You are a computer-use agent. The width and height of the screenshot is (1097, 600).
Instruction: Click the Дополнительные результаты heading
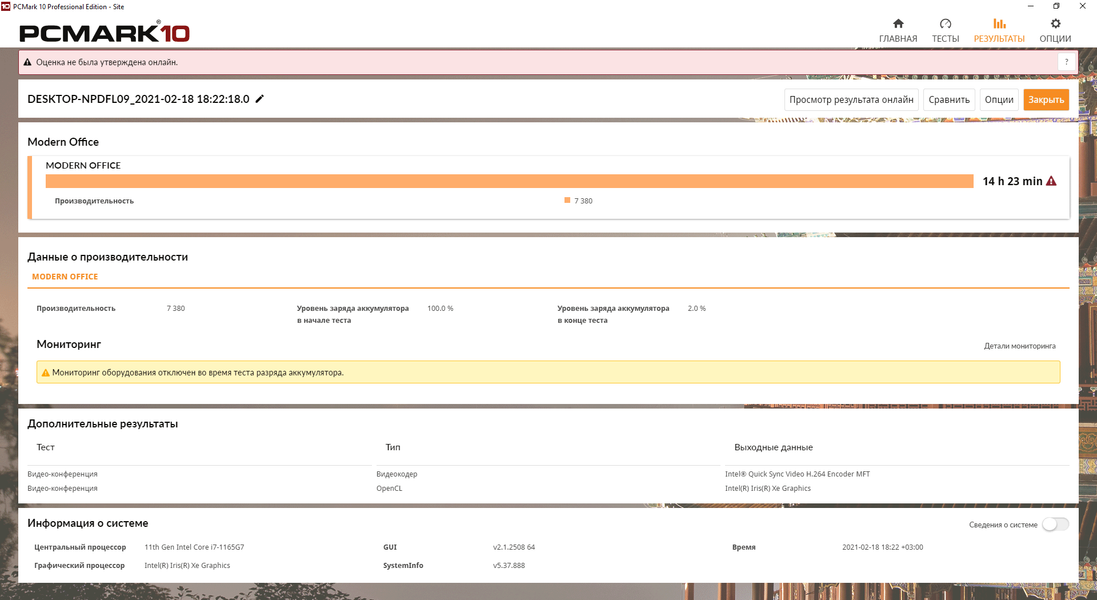(102, 424)
